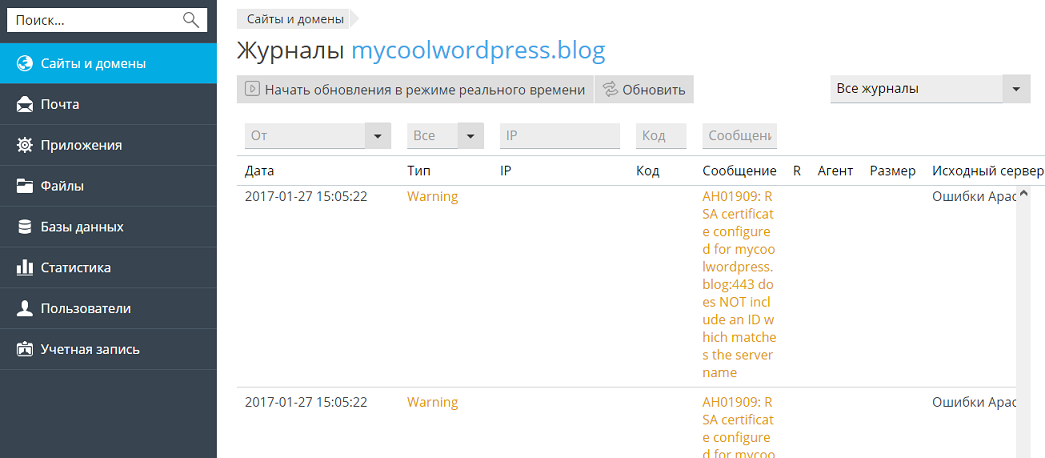Viewport: 1045px width, 458px height.
Task: Click the Код column header
Action: point(648,171)
